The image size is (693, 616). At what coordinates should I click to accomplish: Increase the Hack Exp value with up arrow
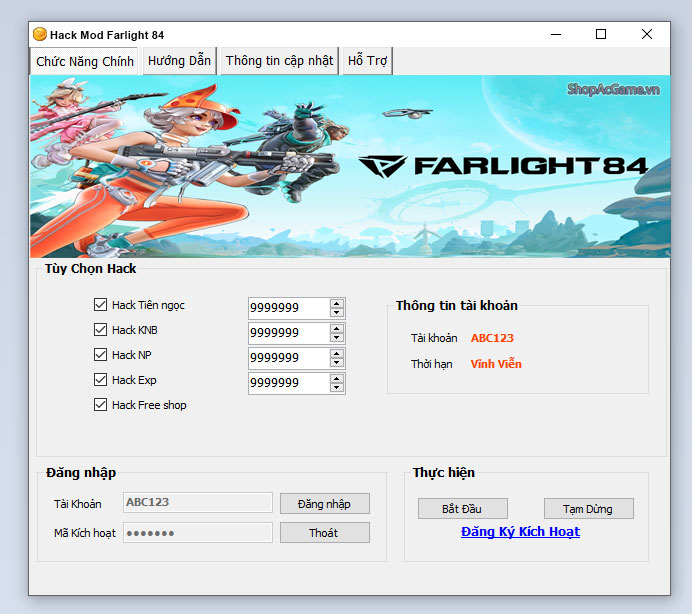click(336, 378)
